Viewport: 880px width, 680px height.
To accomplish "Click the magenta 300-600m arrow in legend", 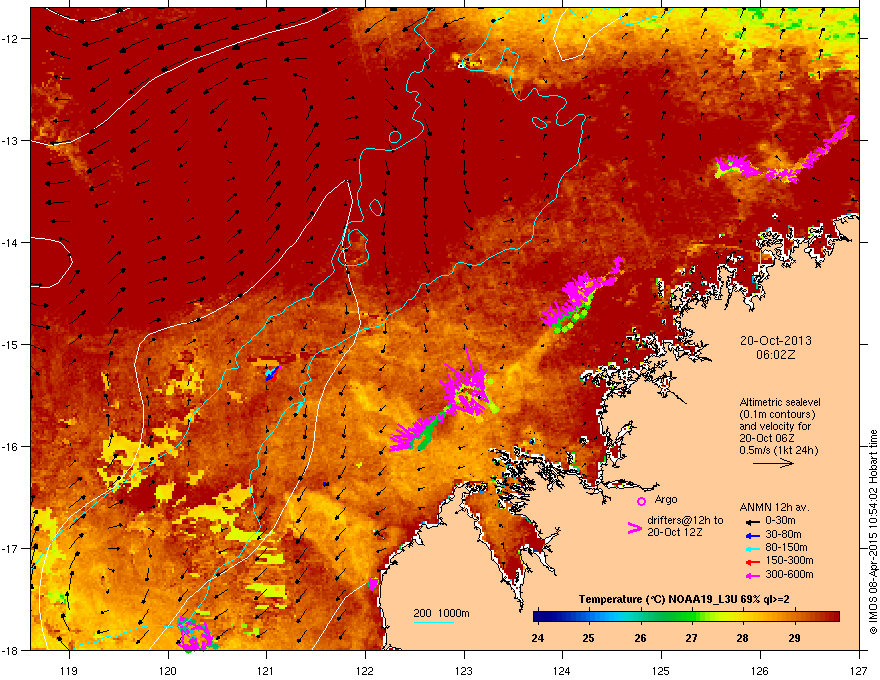I will pyautogui.click(x=753, y=576).
